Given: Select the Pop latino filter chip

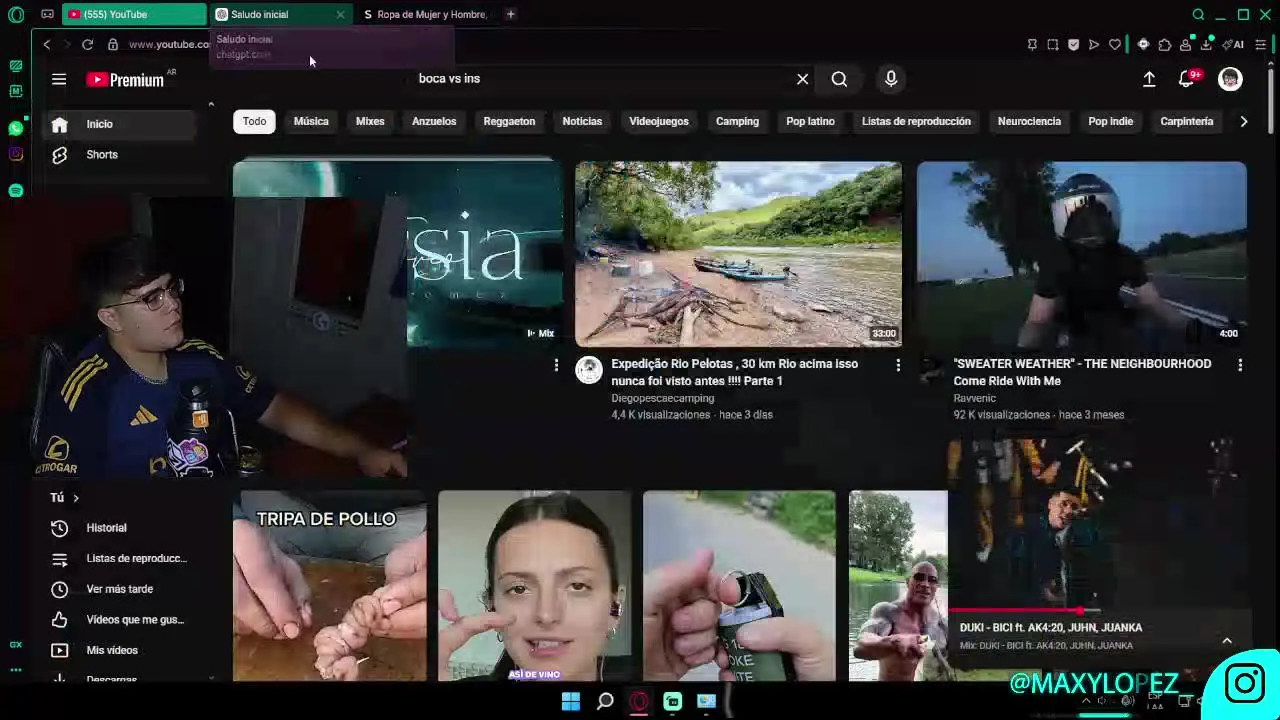Looking at the screenshot, I should 810,121.
